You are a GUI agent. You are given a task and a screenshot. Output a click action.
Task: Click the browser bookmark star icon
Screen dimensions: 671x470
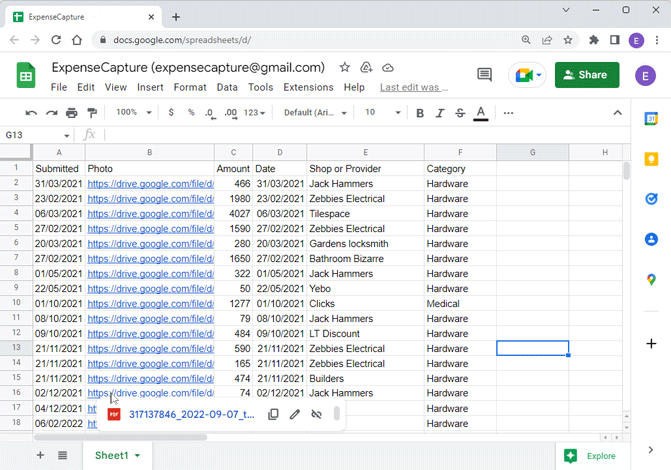(x=567, y=40)
